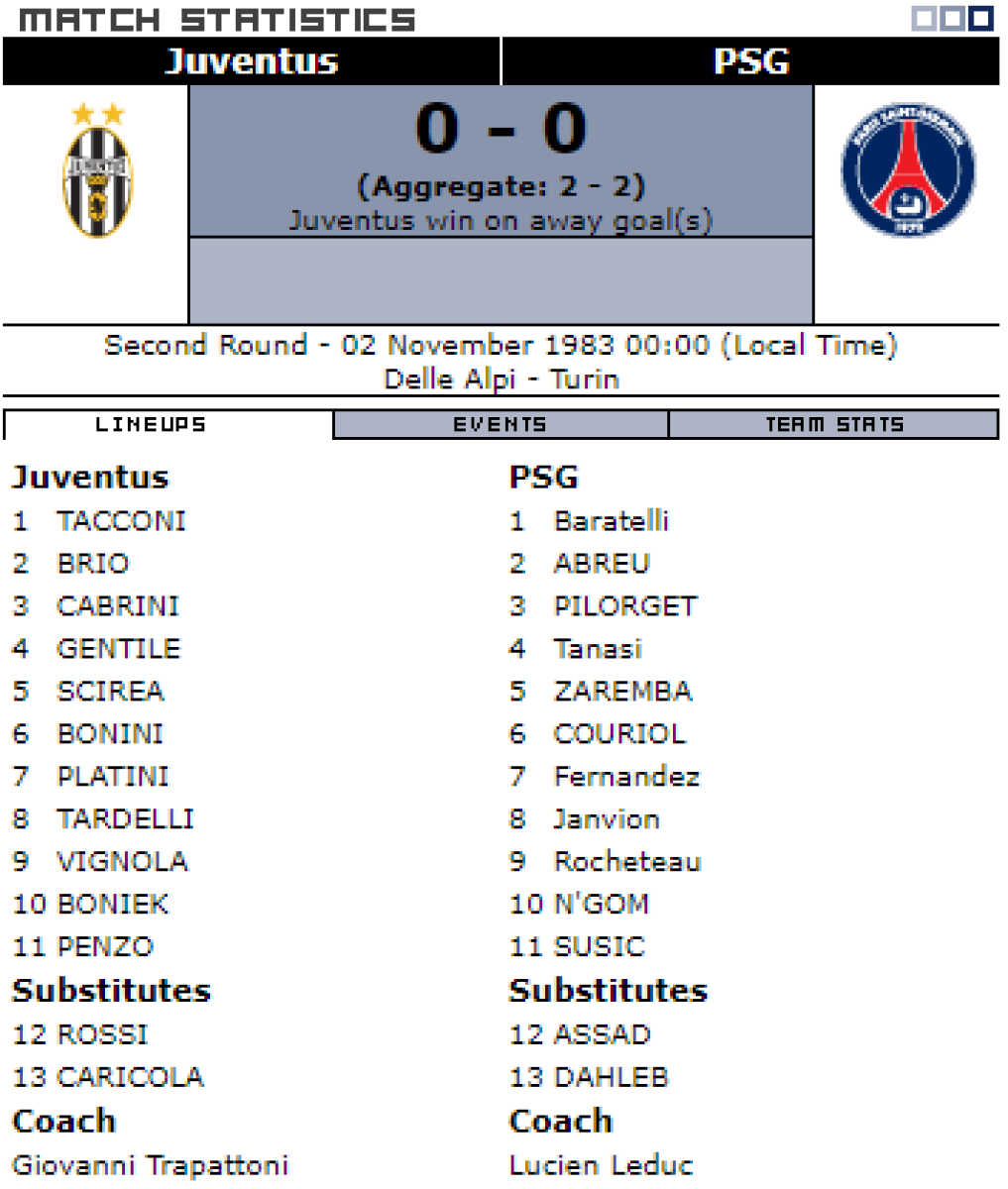Click the 0 - 0 score display
The width and height of the screenshot is (1008, 1189).
[x=501, y=129]
